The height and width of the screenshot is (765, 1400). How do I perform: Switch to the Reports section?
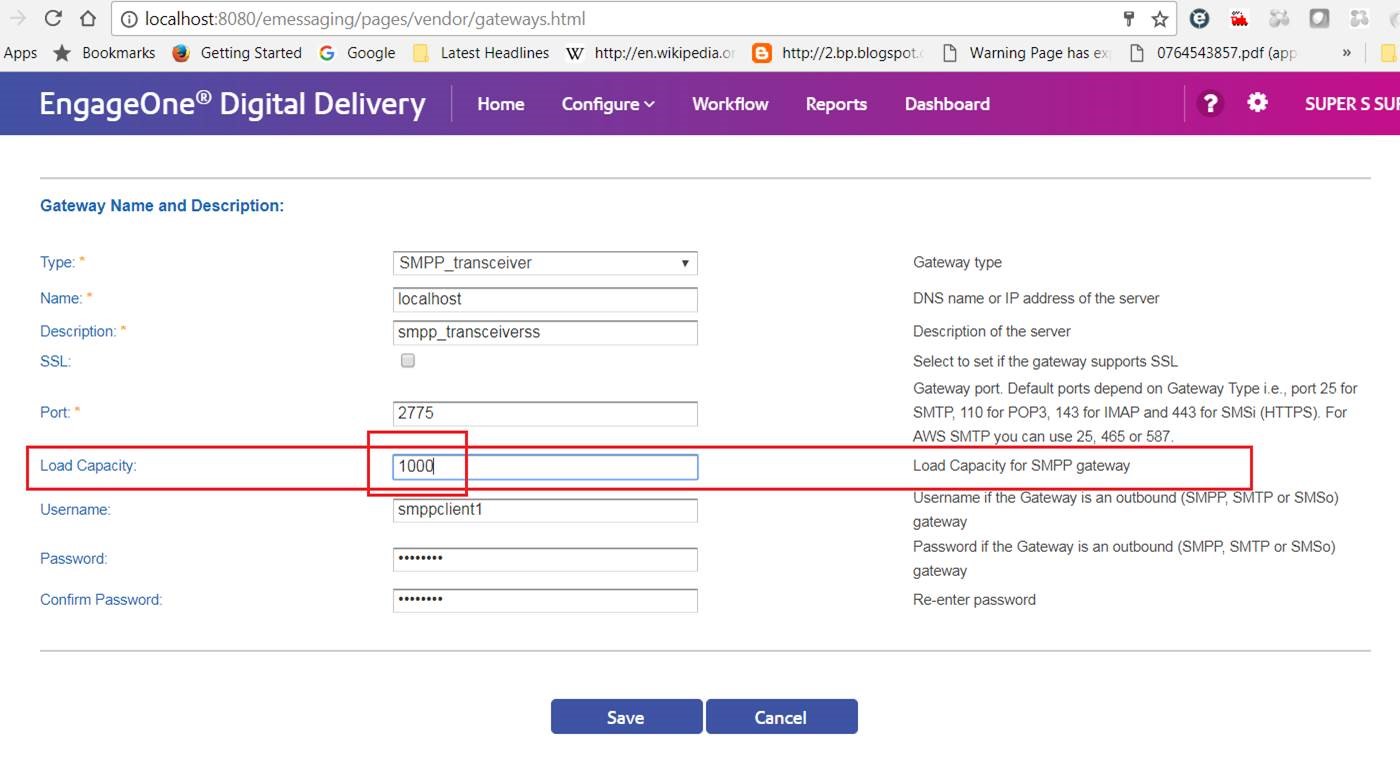[x=836, y=103]
